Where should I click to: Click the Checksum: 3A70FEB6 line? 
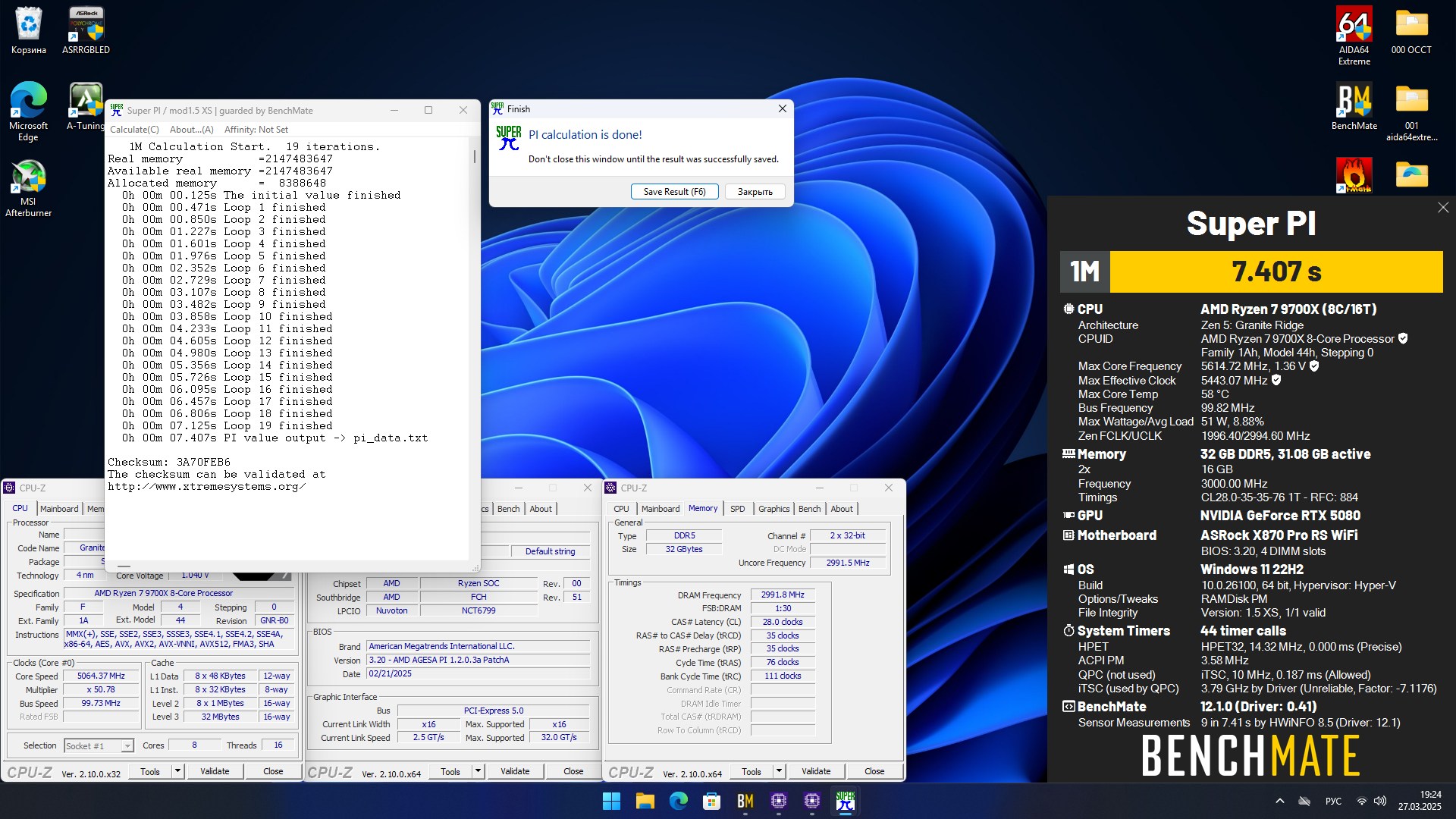(169, 462)
